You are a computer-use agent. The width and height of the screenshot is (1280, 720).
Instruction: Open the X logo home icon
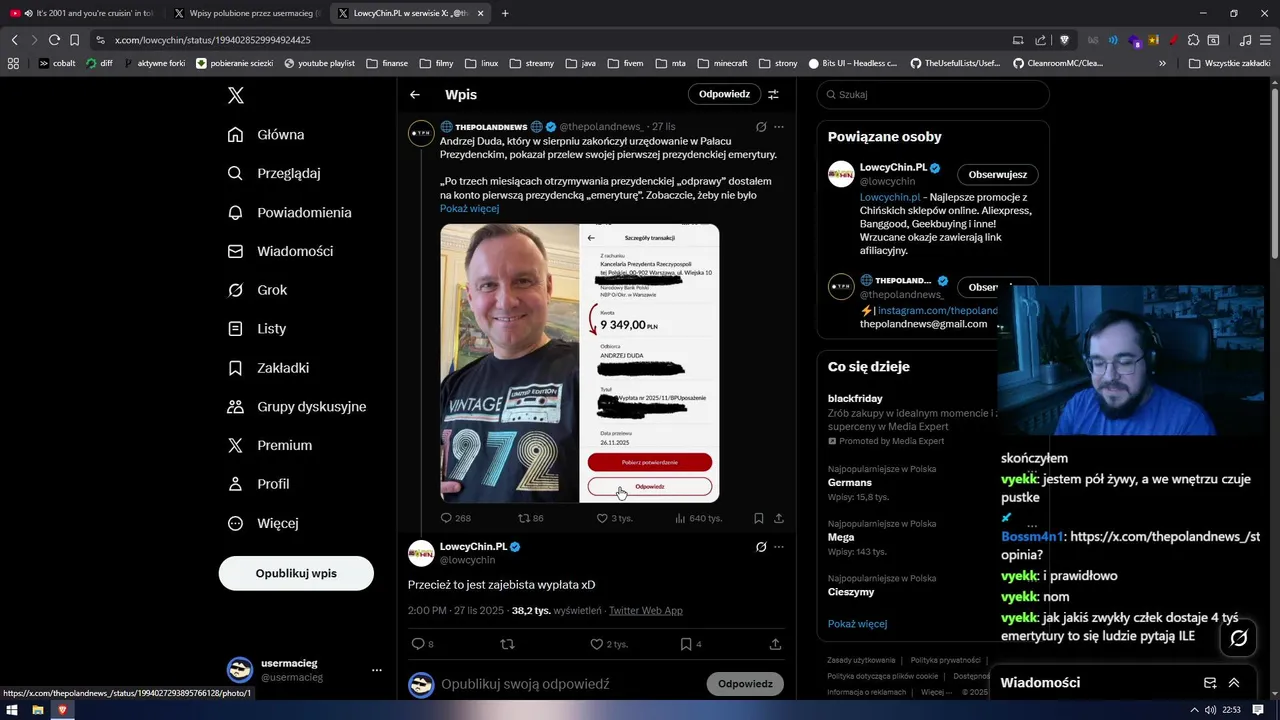click(236, 95)
